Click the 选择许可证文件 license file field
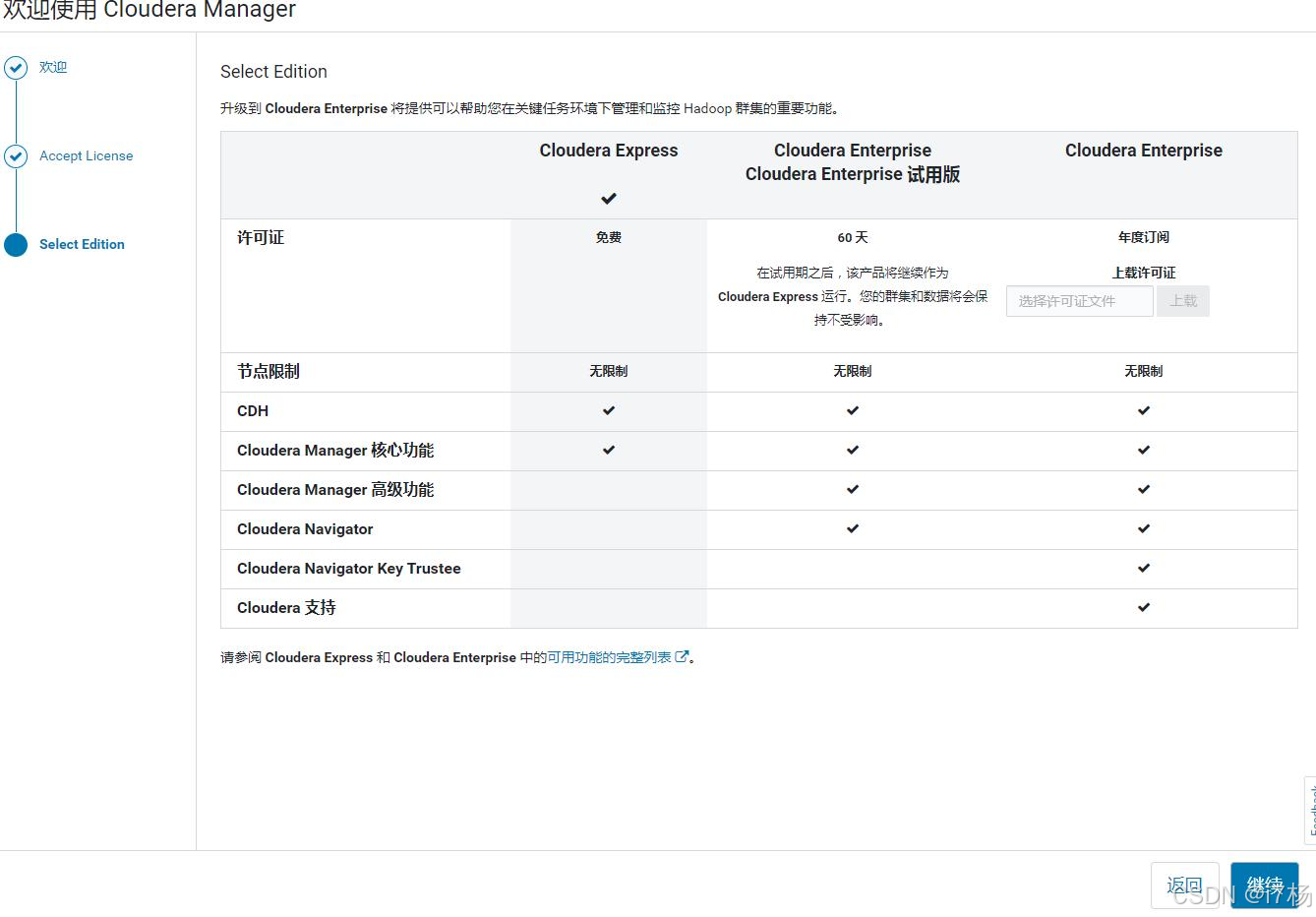Screen dimensions: 1316x917 pyautogui.click(x=1079, y=300)
